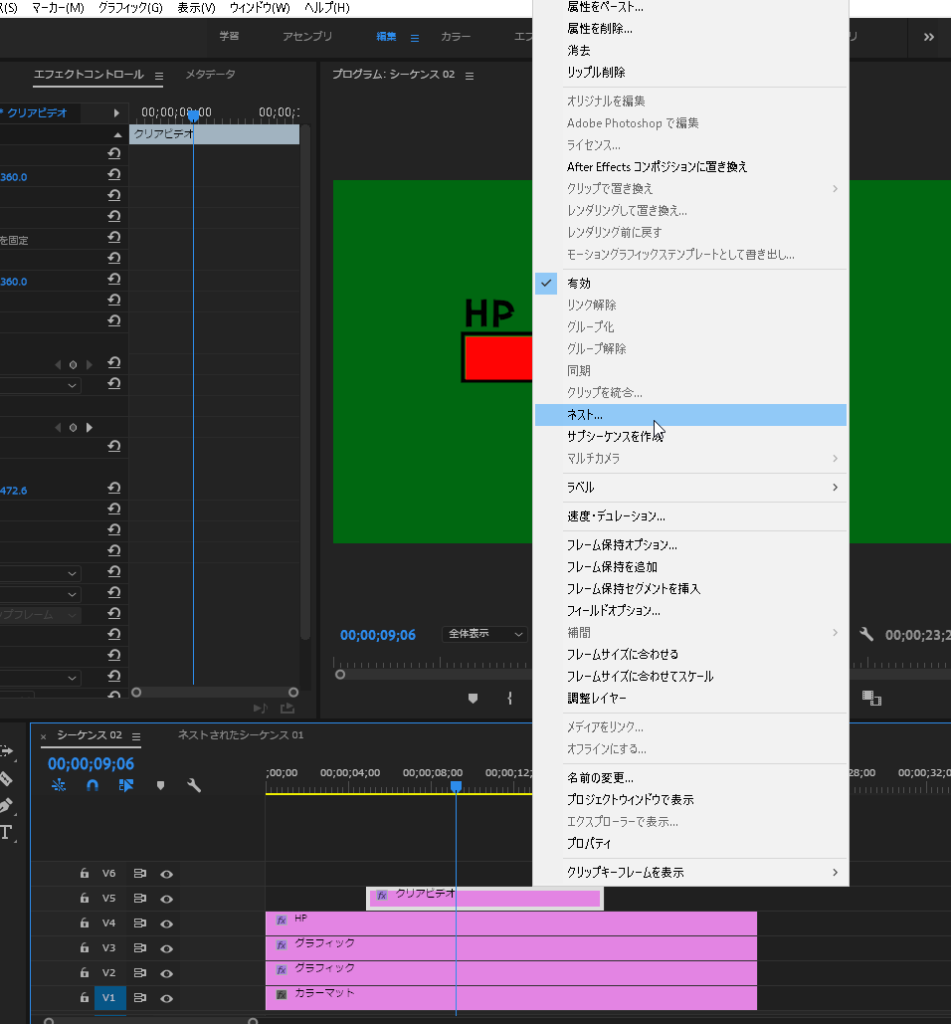The image size is (951, 1024).
Task: Hide the V5 track output eye
Action: [x=167, y=898]
